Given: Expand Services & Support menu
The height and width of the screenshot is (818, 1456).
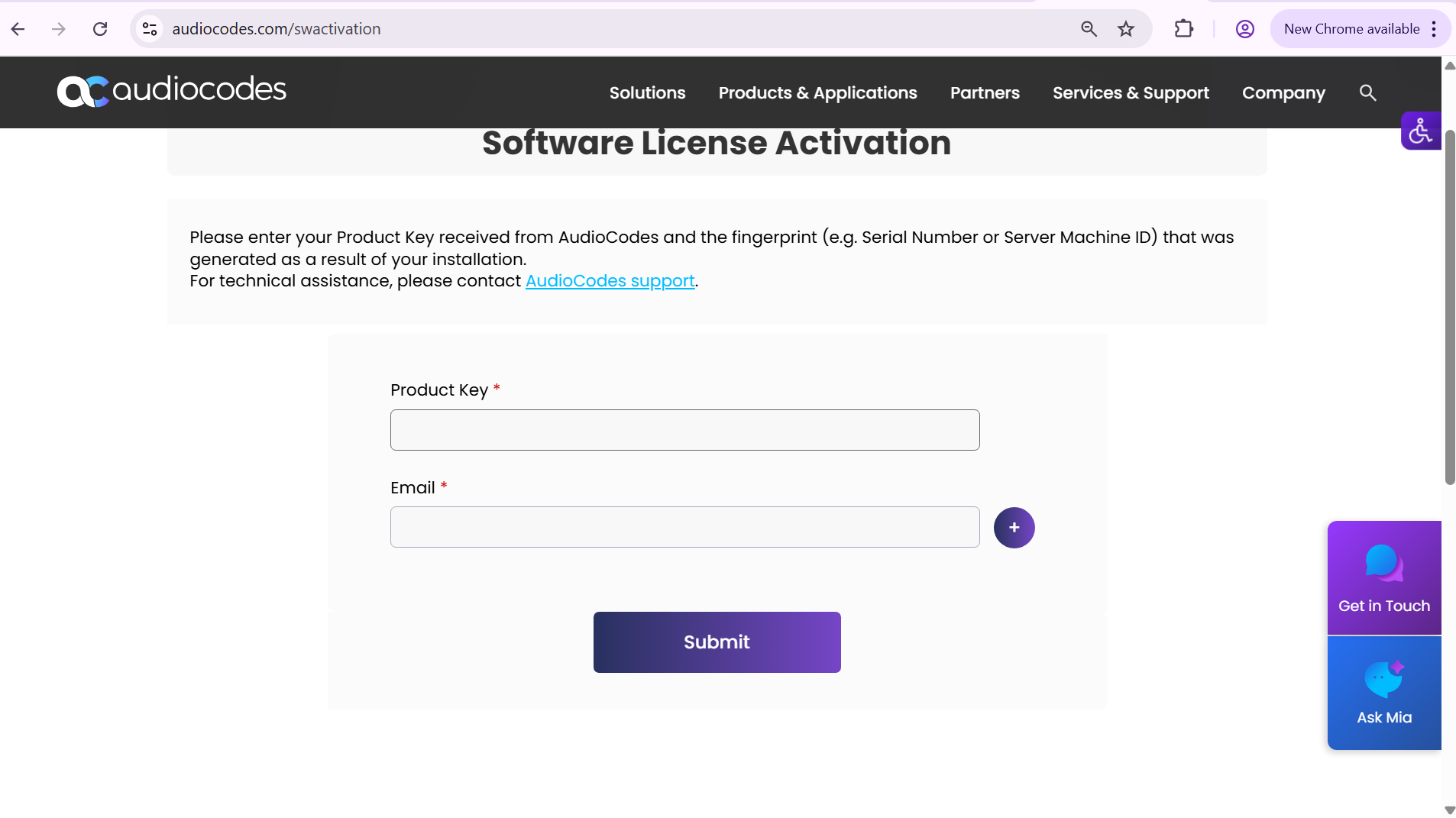Looking at the screenshot, I should [1131, 92].
